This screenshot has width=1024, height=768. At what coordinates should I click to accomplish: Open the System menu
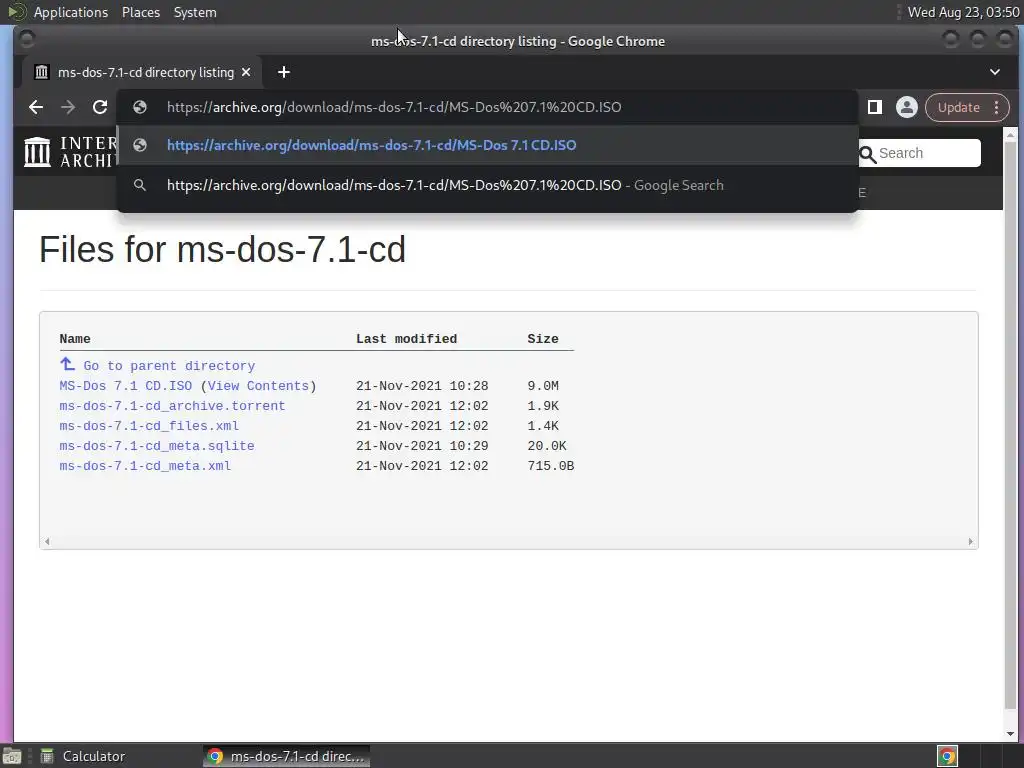(195, 12)
